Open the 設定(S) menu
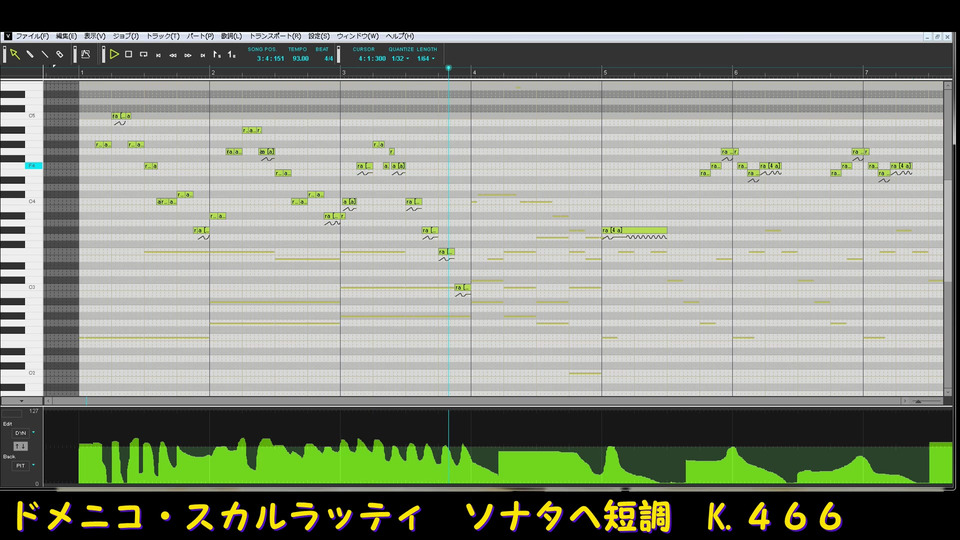This screenshot has width=960, height=540. (318, 36)
